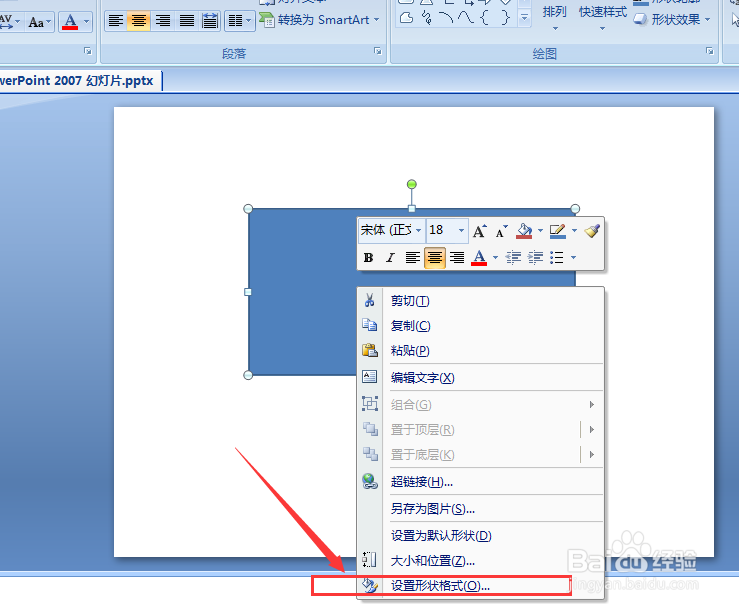Click the ribbon Distributed alignment icon
The width and height of the screenshot is (739, 610).
(x=210, y=21)
